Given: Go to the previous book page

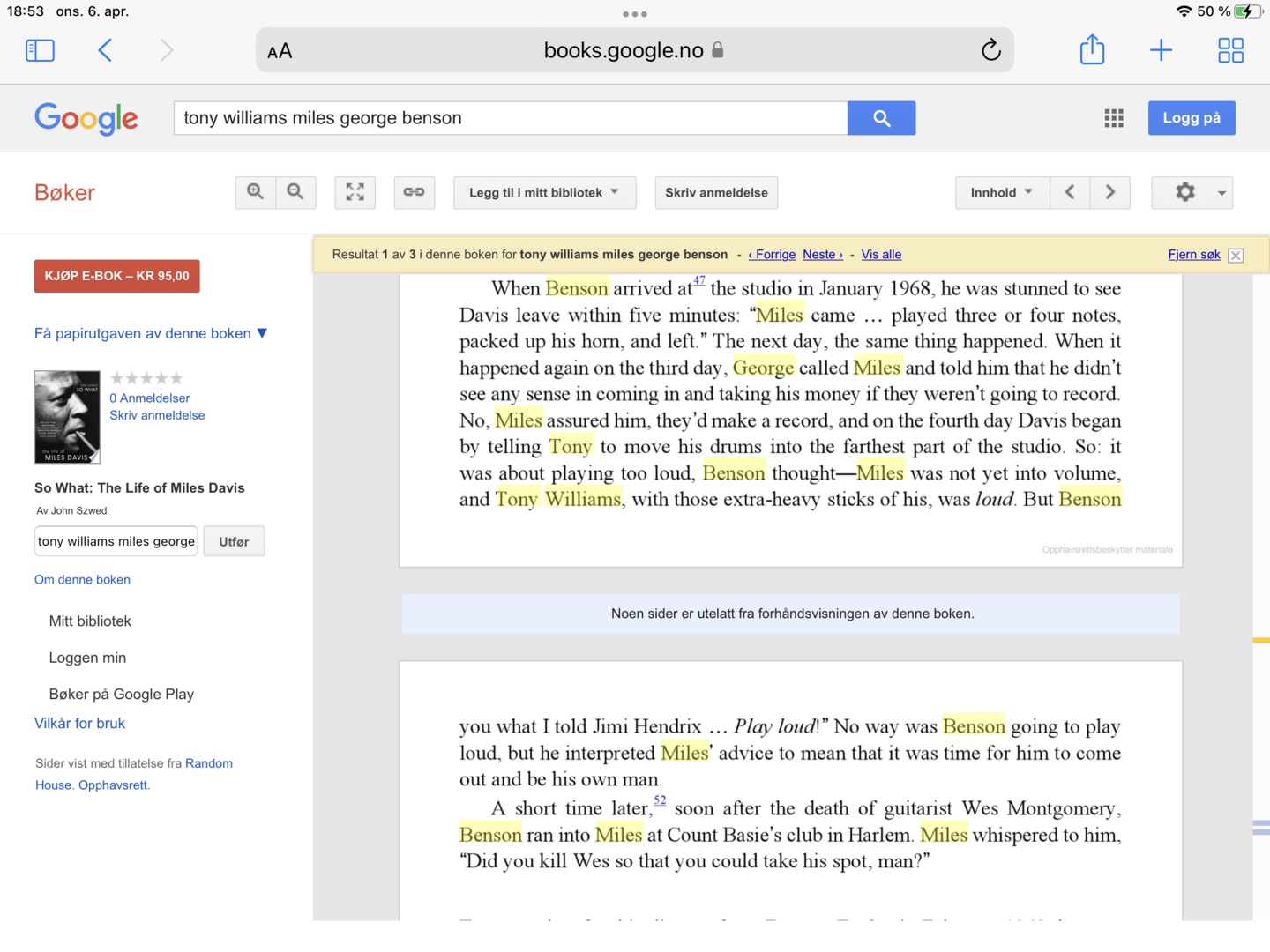Looking at the screenshot, I should (x=1070, y=192).
